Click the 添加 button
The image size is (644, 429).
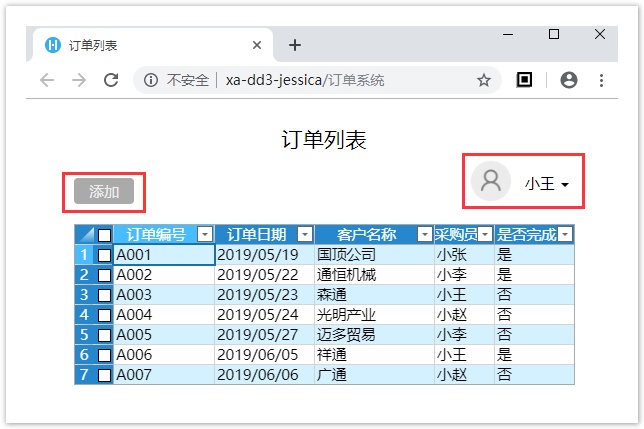(104, 191)
